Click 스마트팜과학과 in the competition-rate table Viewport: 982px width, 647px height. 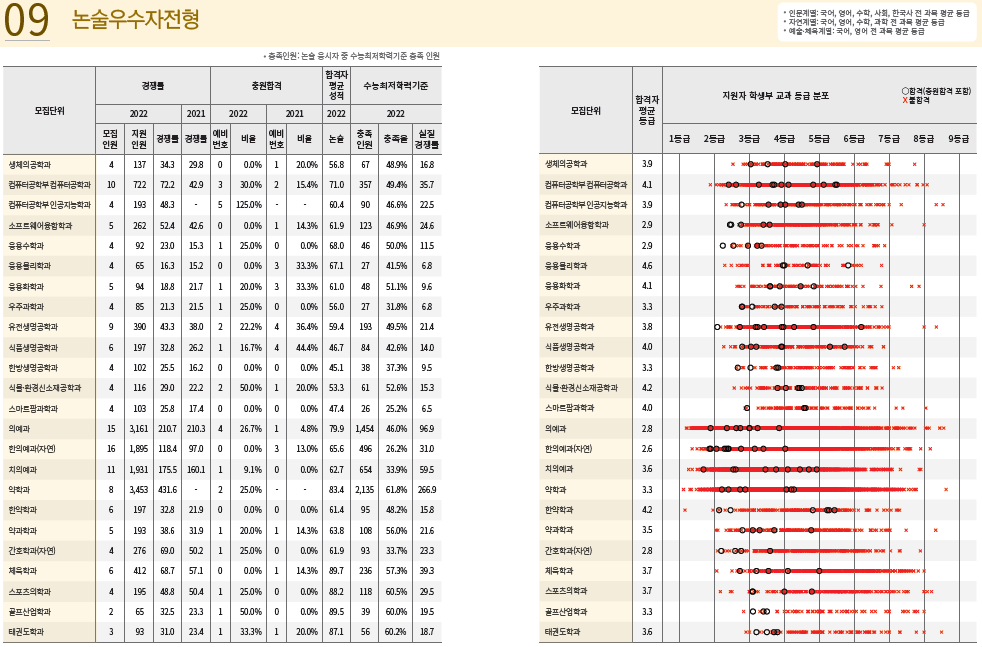click(33, 408)
